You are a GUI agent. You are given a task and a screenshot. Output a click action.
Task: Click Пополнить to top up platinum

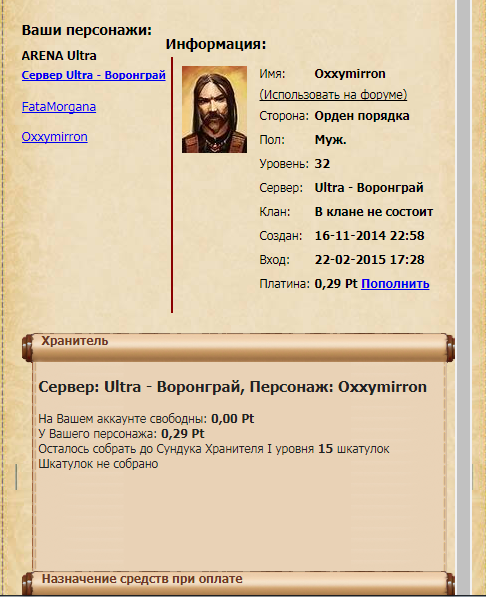tap(395, 284)
